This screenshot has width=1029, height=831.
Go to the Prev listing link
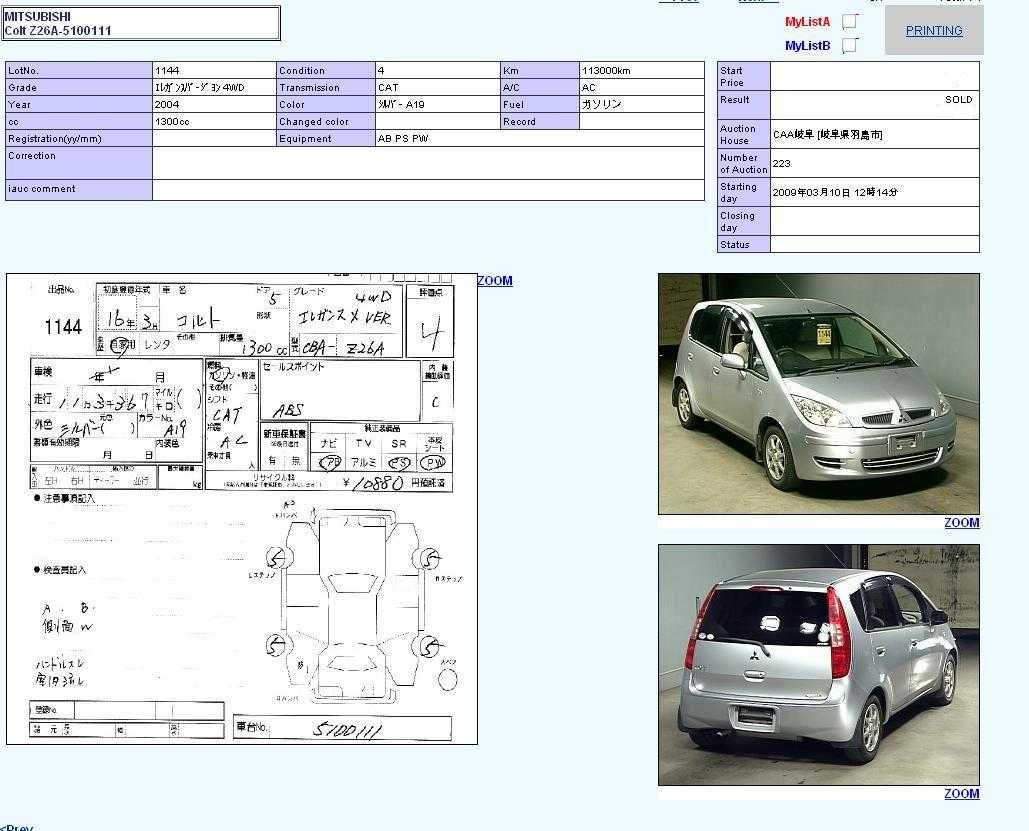click(17, 827)
